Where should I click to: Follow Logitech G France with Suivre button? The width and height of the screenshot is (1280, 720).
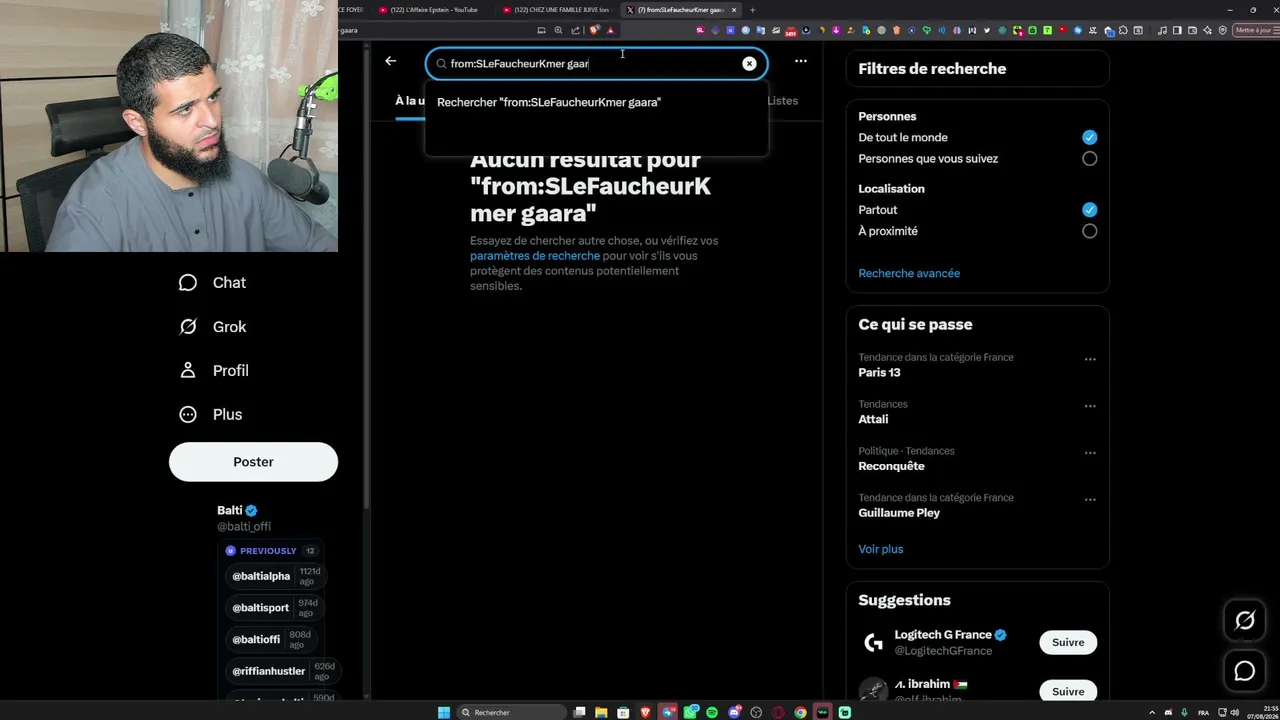[1068, 642]
